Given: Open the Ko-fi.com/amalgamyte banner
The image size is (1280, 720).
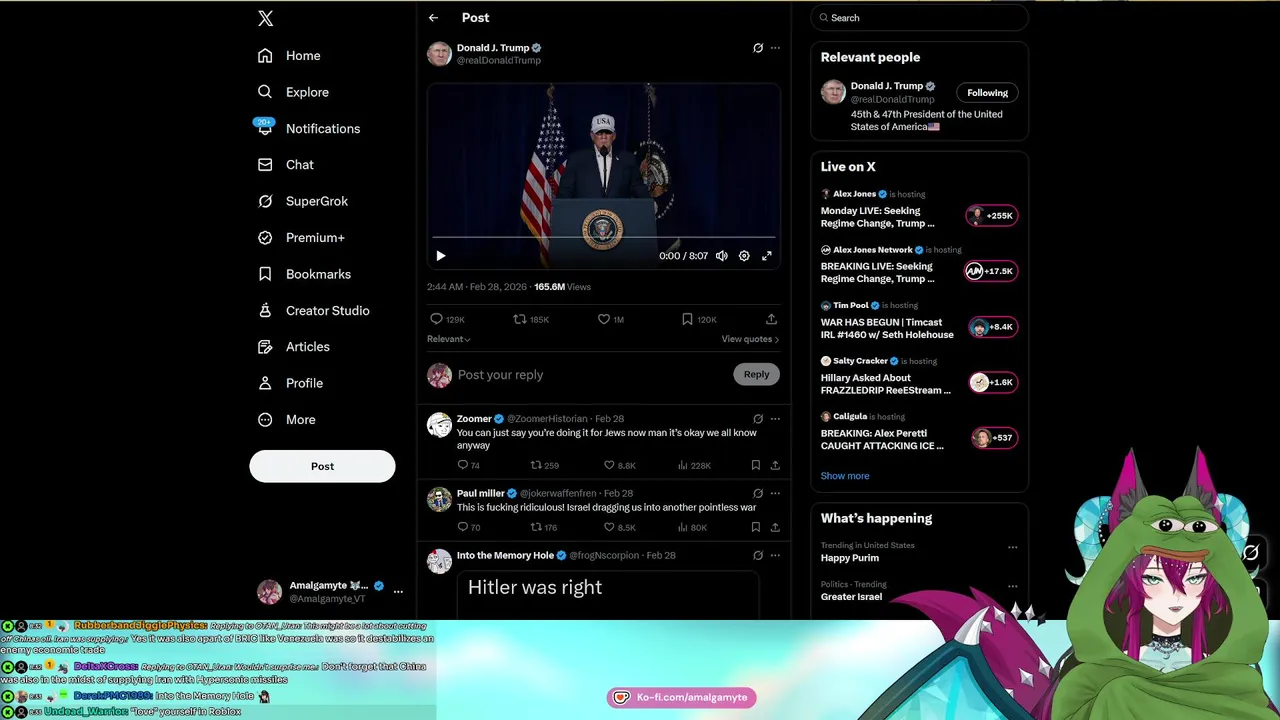Looking at the screenshot, I should pyautogui.click(x=681, y=697).
